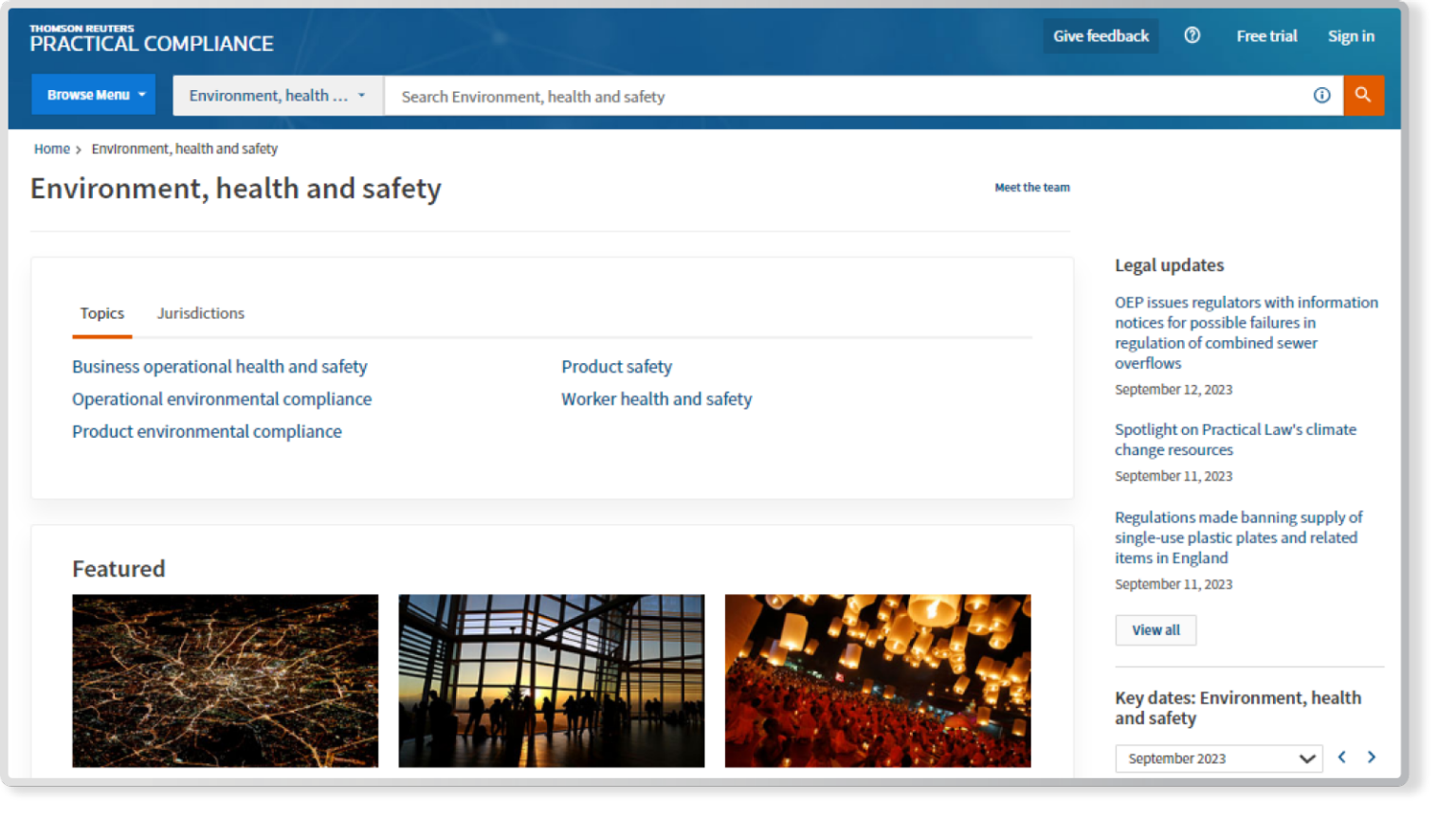The width and height of the screenshot is (1456, 819).
Task: Open the featured city lights aerial thumbnail
Action: tap(225, 681)
